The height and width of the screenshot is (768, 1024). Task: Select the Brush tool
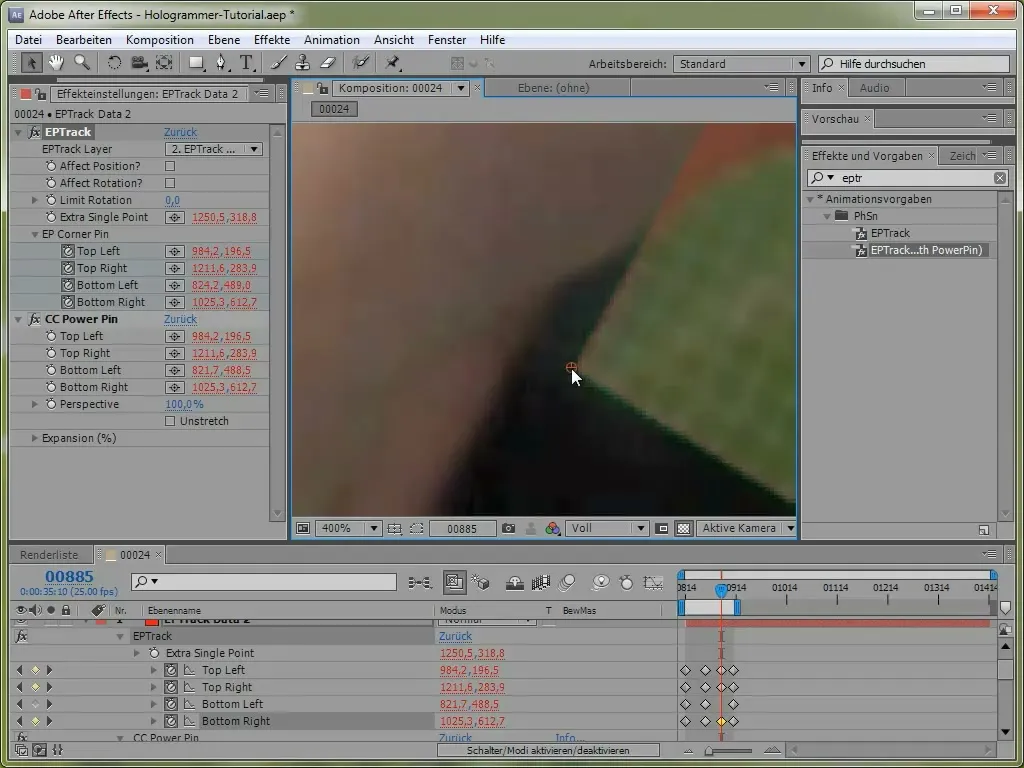coord(279,63)
